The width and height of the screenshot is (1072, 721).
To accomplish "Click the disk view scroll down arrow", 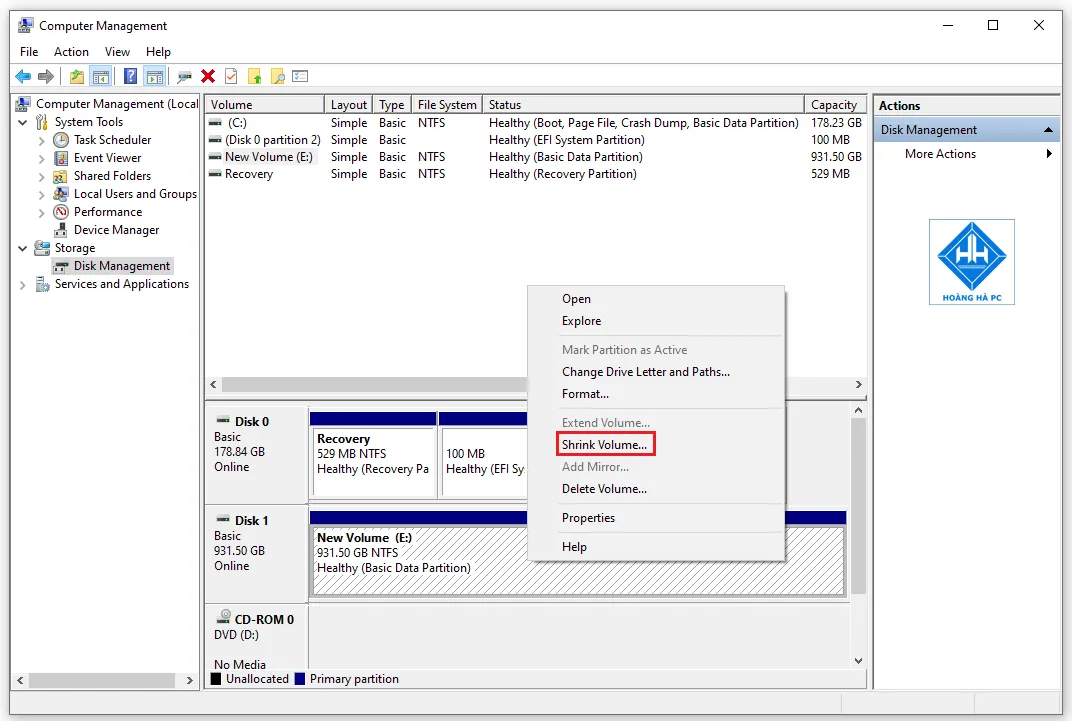I will [x=858, y=661].
